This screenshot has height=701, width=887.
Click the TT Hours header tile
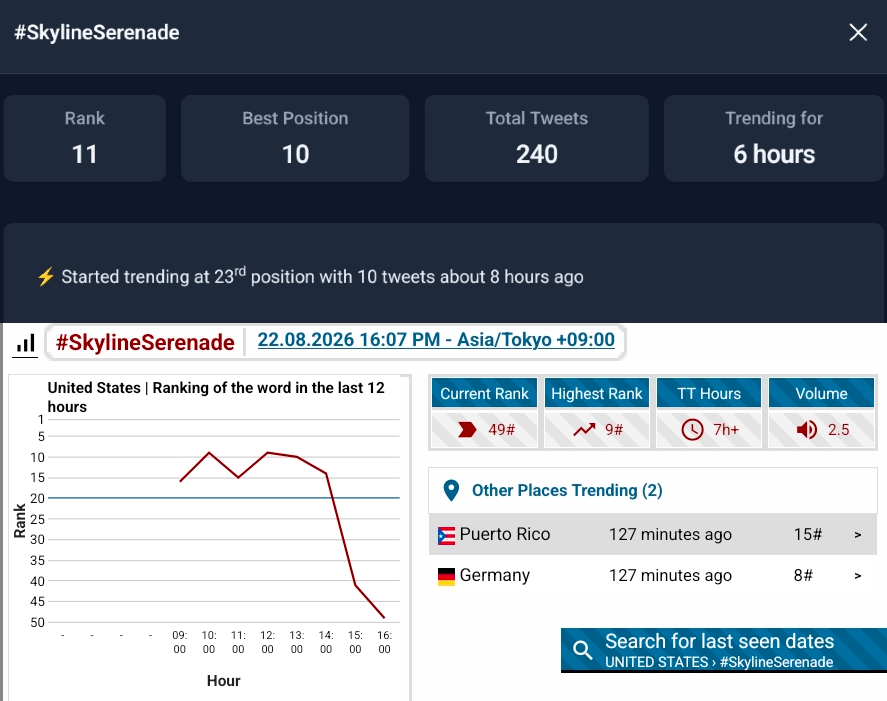tap(709, 393)
